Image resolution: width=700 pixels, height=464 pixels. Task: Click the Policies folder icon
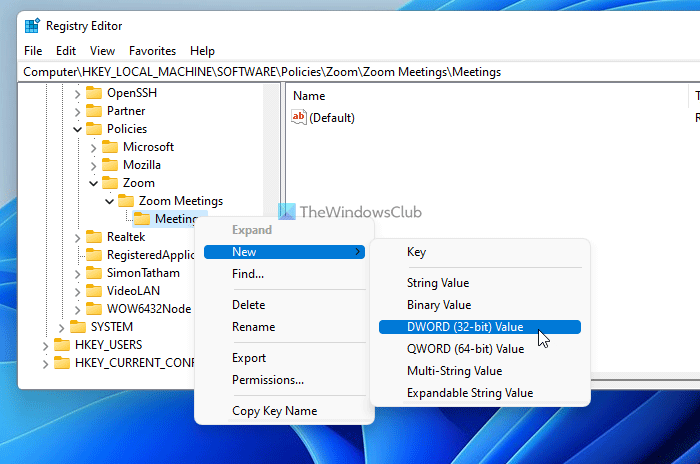94,129
